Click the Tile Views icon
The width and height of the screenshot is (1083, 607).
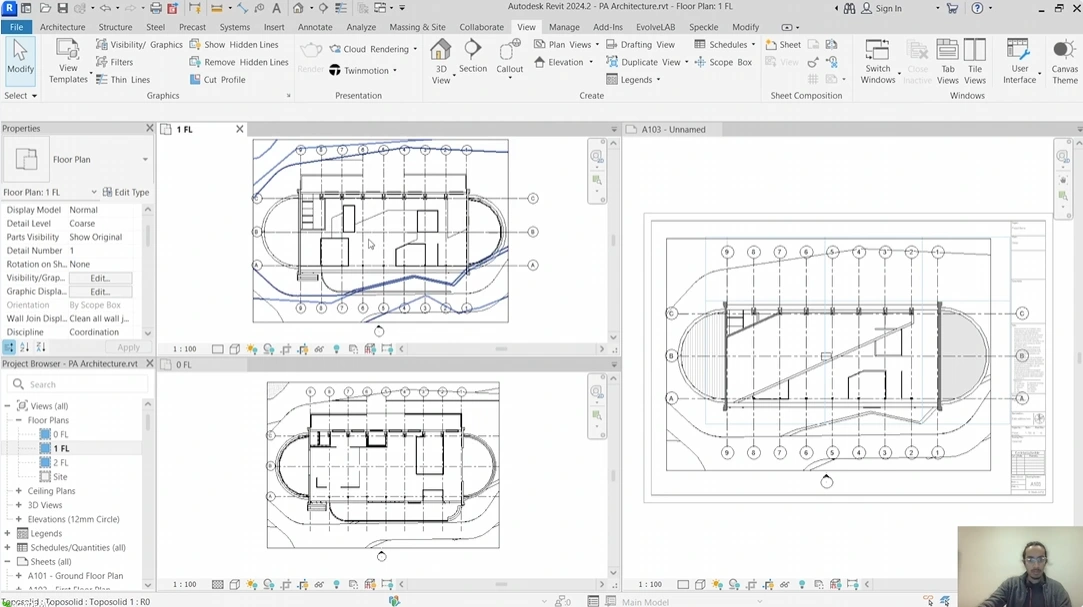point(975,60)
